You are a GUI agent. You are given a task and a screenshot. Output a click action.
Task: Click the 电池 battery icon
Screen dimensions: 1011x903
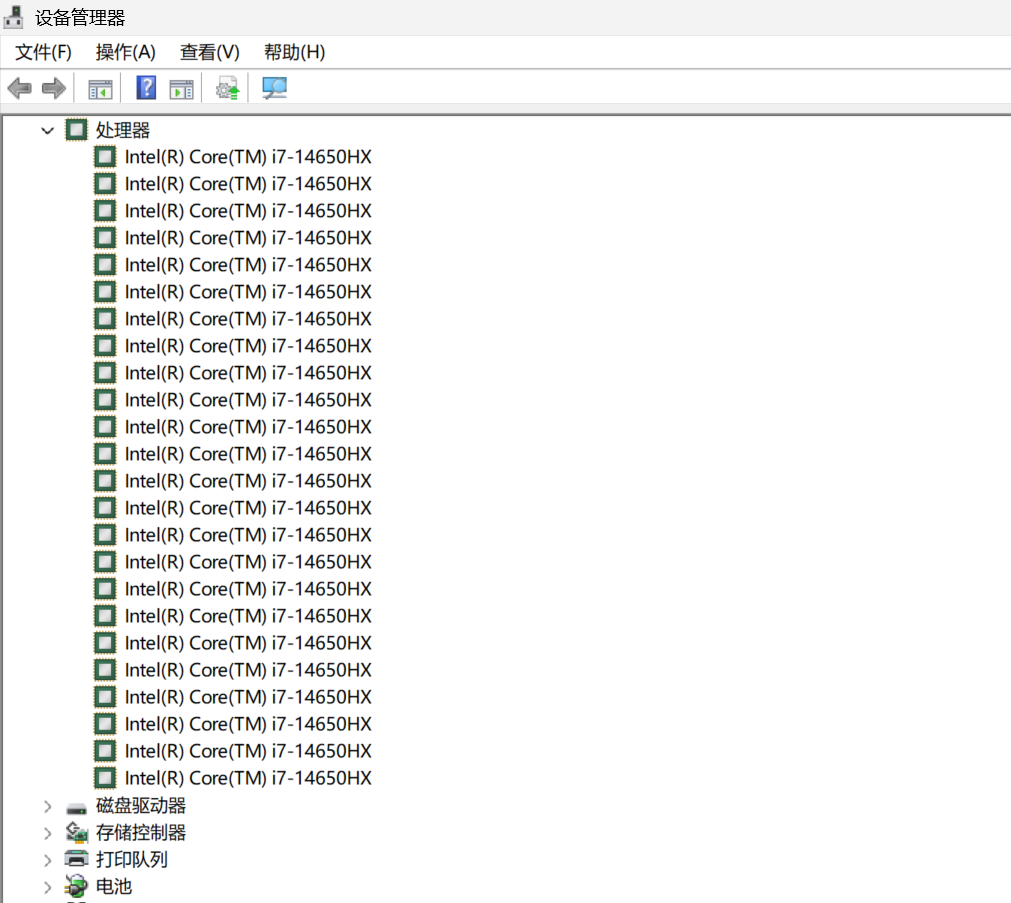(76, 886)
